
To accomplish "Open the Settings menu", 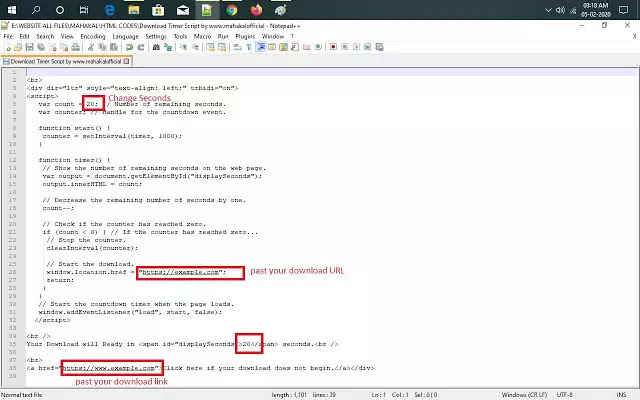I will [156, 36].
